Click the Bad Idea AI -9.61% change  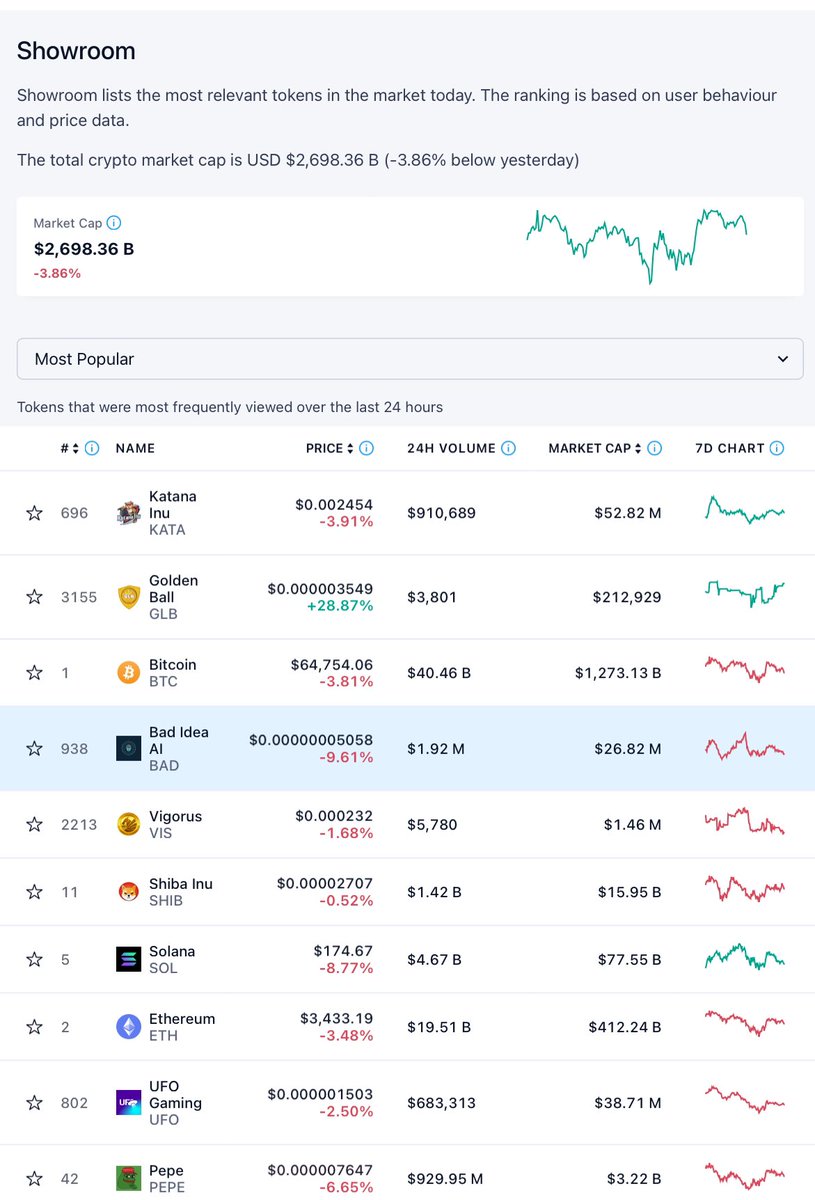tap(344, 757)
